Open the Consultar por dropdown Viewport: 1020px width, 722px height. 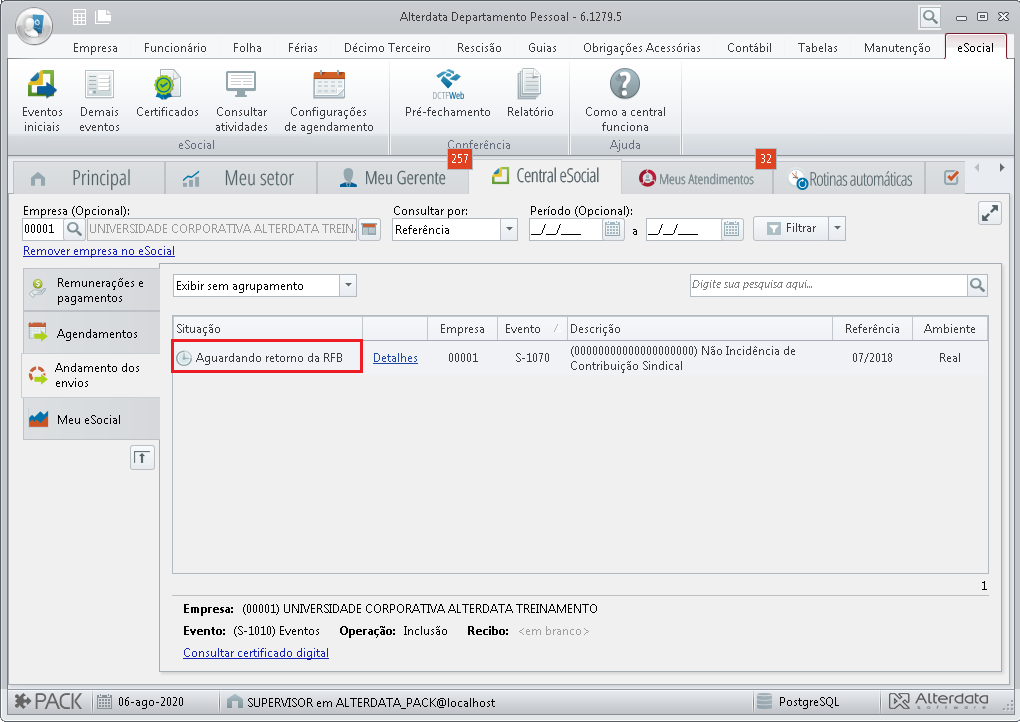point(509,229)
